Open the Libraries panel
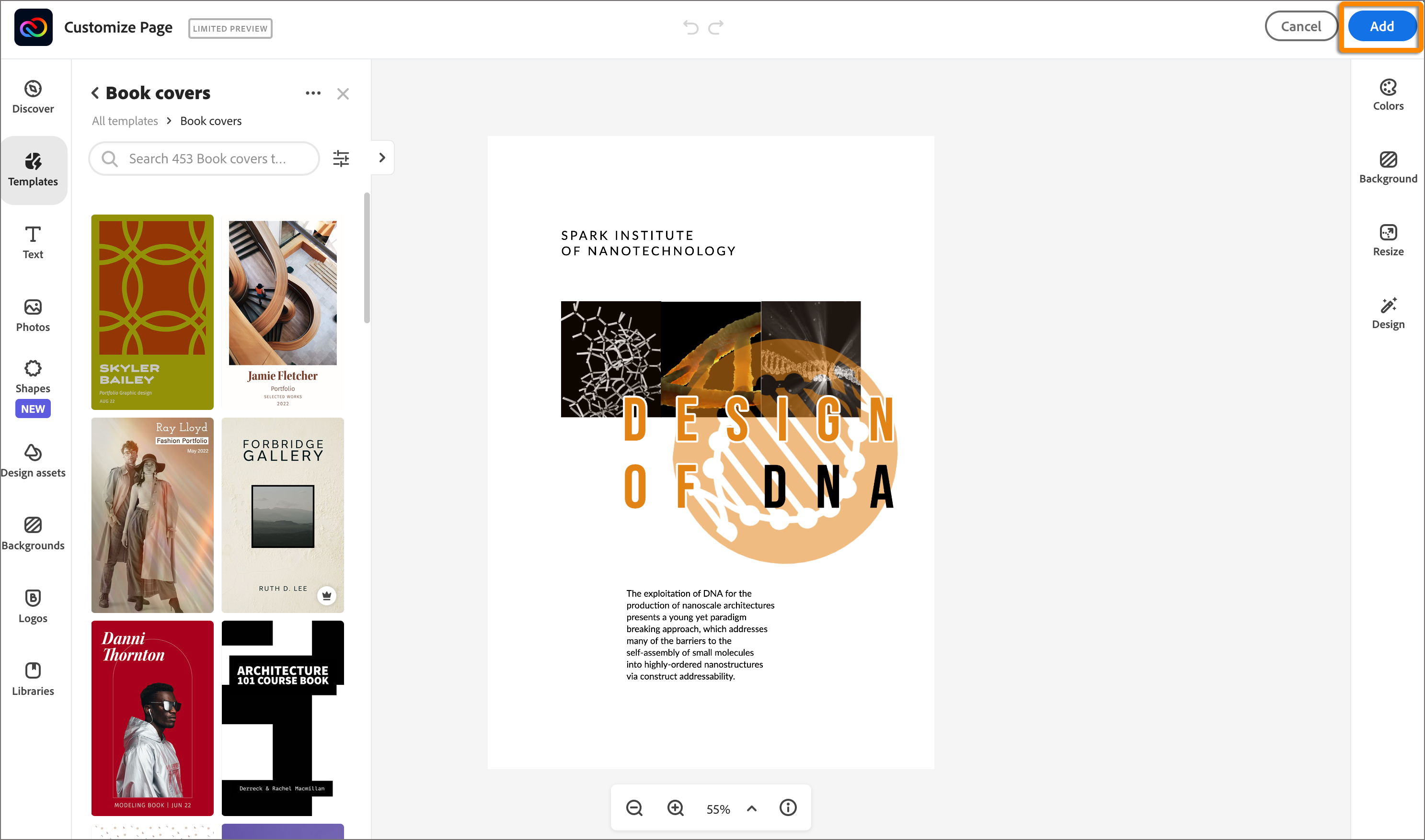The height and width of the screenshot is (840, 1425). [x=32, y=678]
